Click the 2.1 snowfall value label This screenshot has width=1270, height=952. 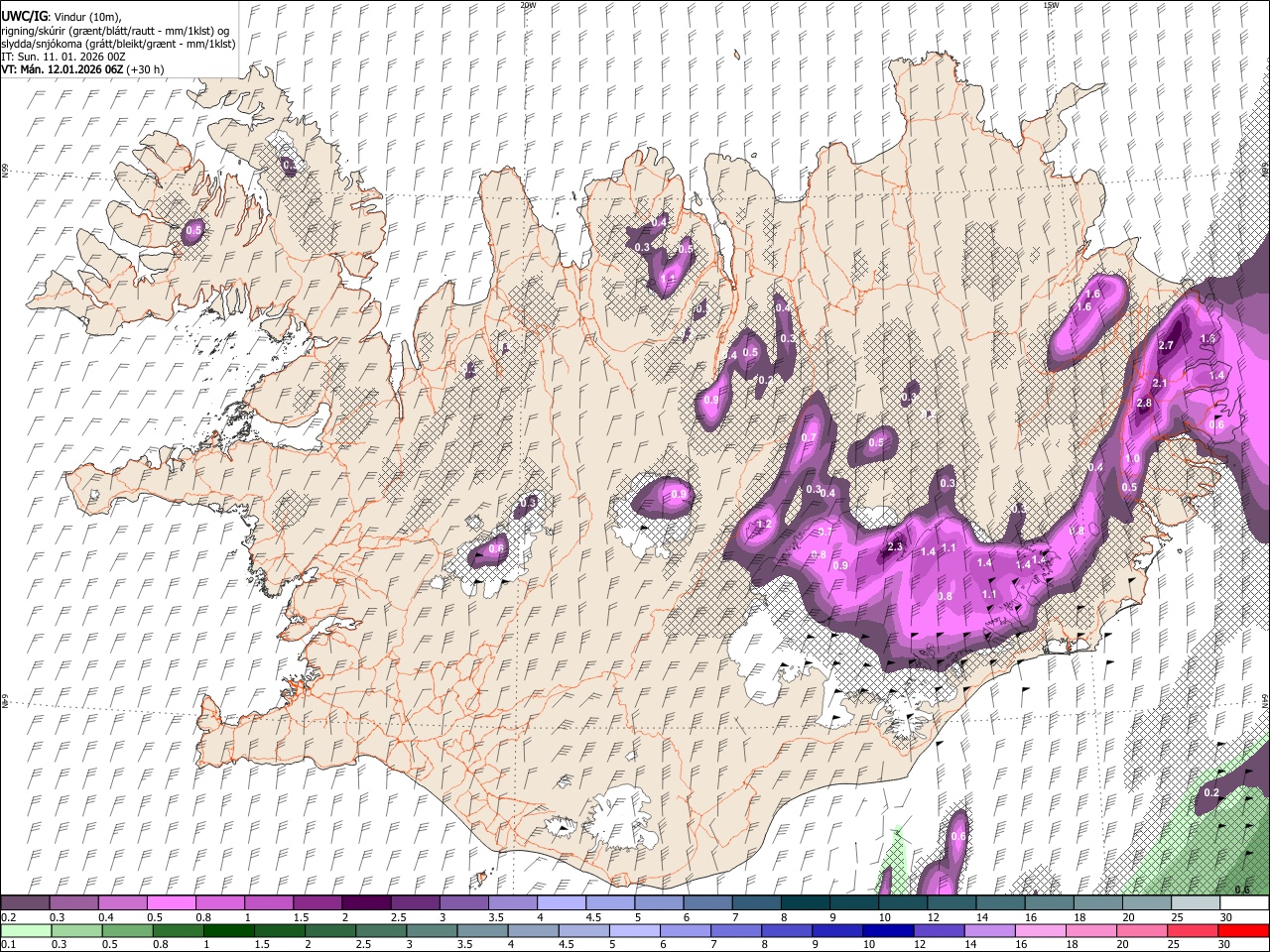coord(1160,383)
